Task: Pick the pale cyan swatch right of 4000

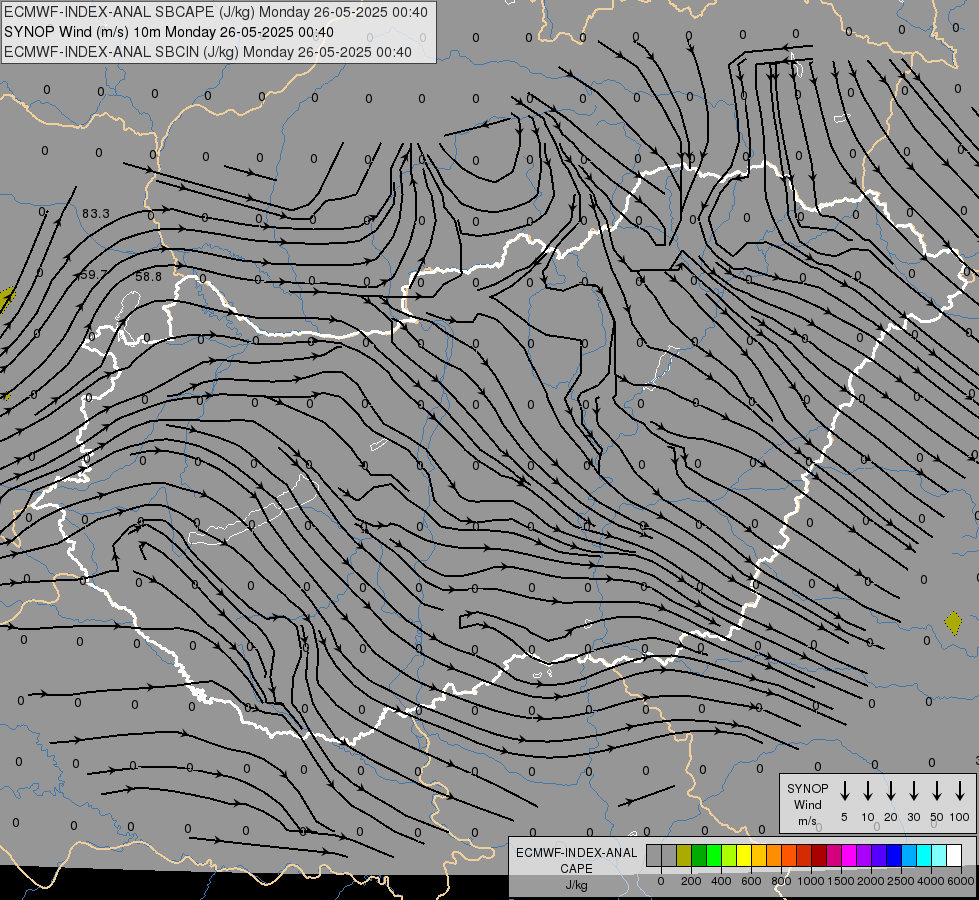Action: coord(940,855)
